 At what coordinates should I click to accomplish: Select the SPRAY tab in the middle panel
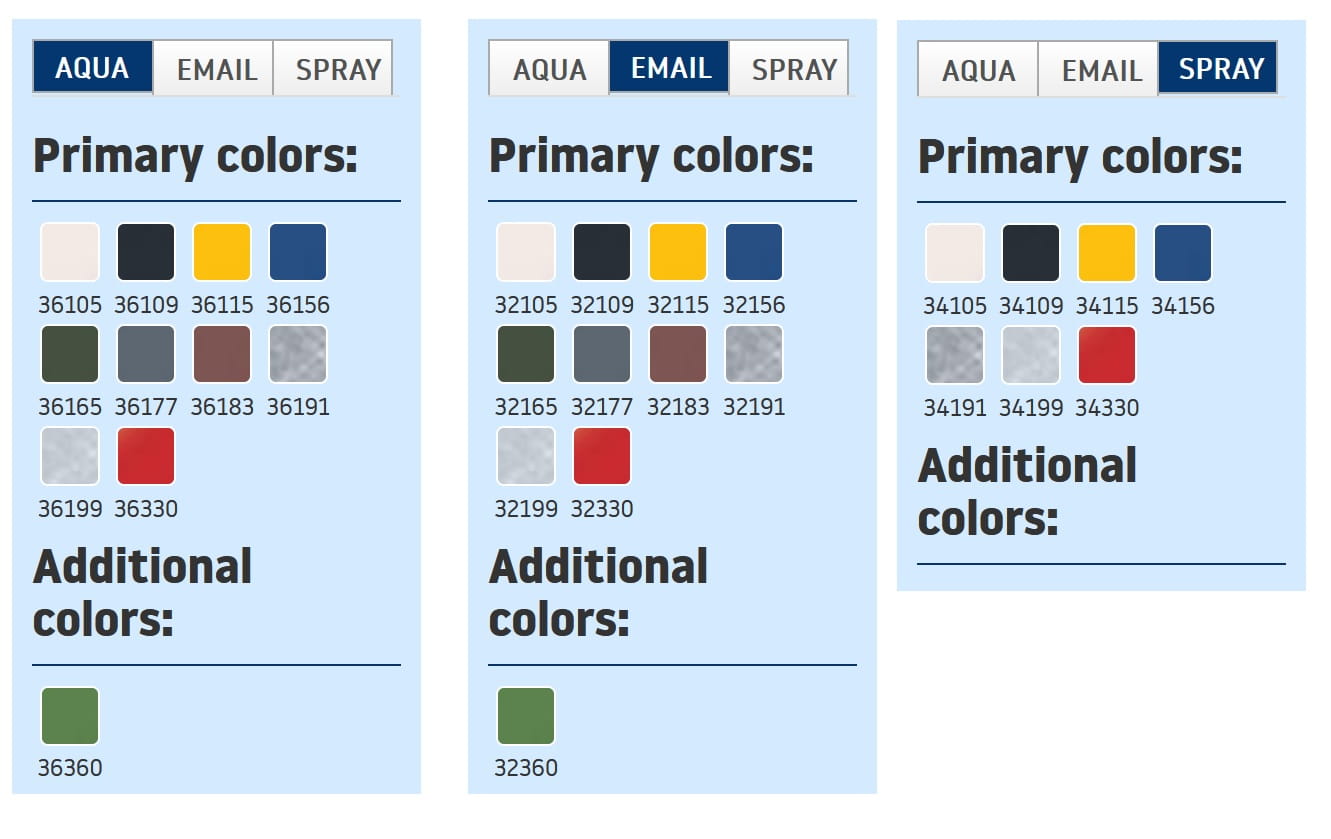click(793, 69)
